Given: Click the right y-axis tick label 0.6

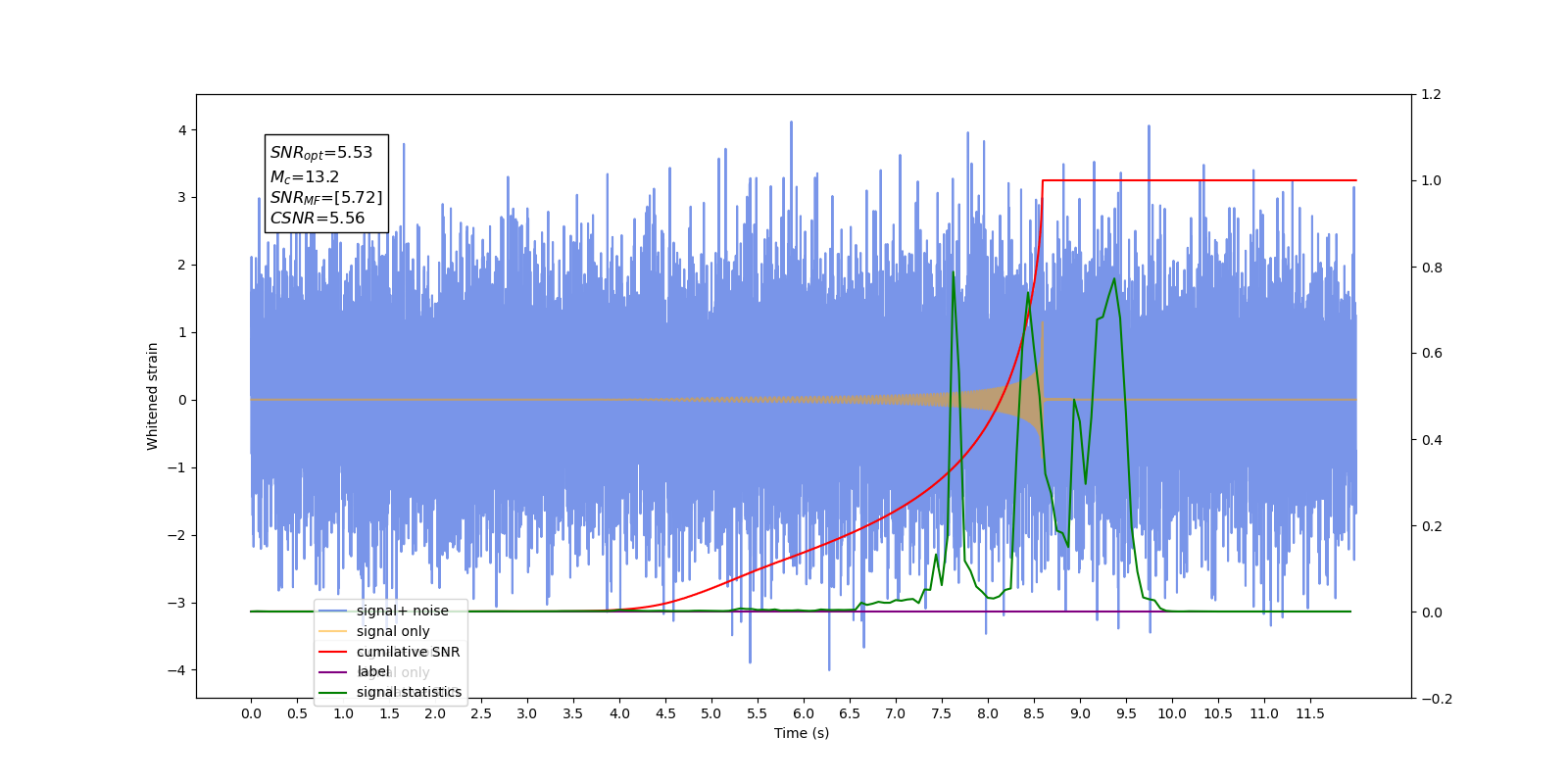Looking at the screenshot, I should click(x=1432, y=353).
